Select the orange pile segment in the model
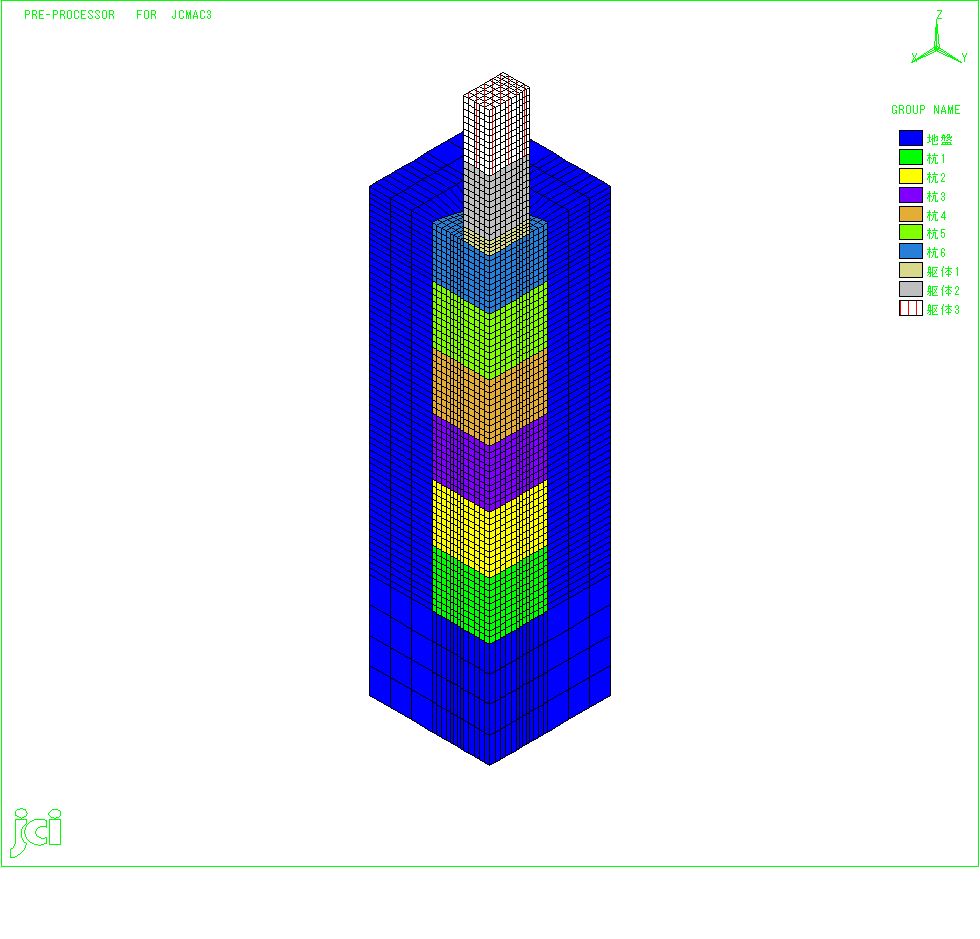980x939 pixels. [490, 397]
